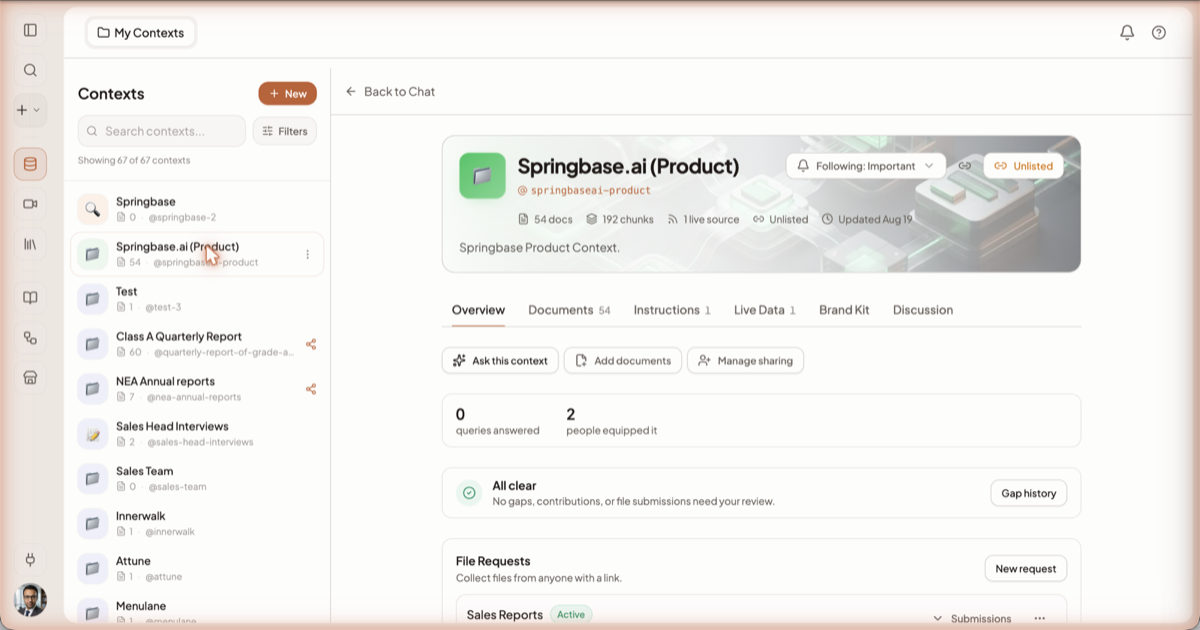This screenshot has height=630, width=1200.
Task: Switch to the Overview tab
Action: tap(478, 310)
